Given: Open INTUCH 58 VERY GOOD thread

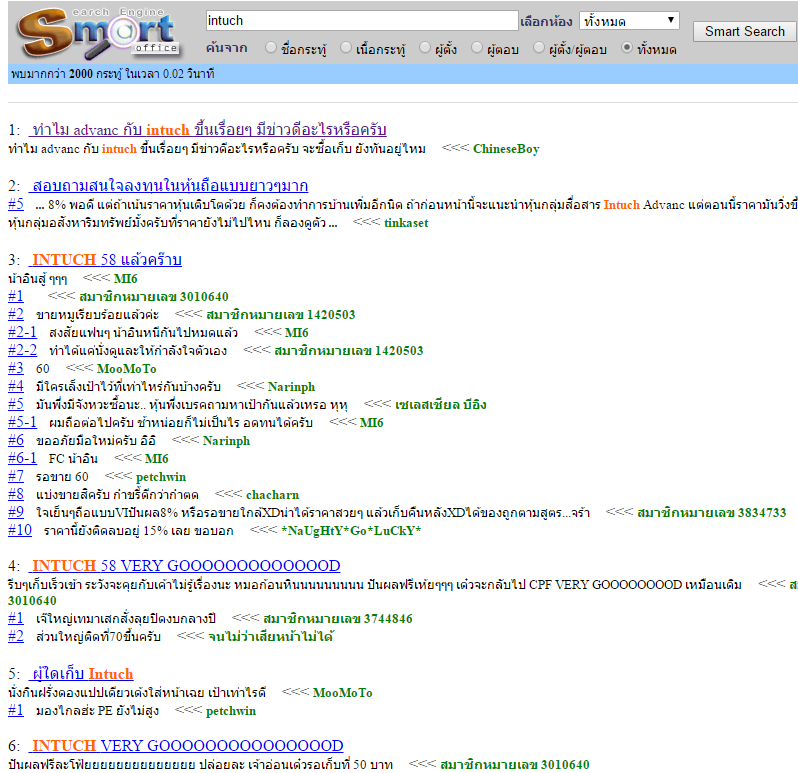Looking at the screenshot, I should click(185, 565).
